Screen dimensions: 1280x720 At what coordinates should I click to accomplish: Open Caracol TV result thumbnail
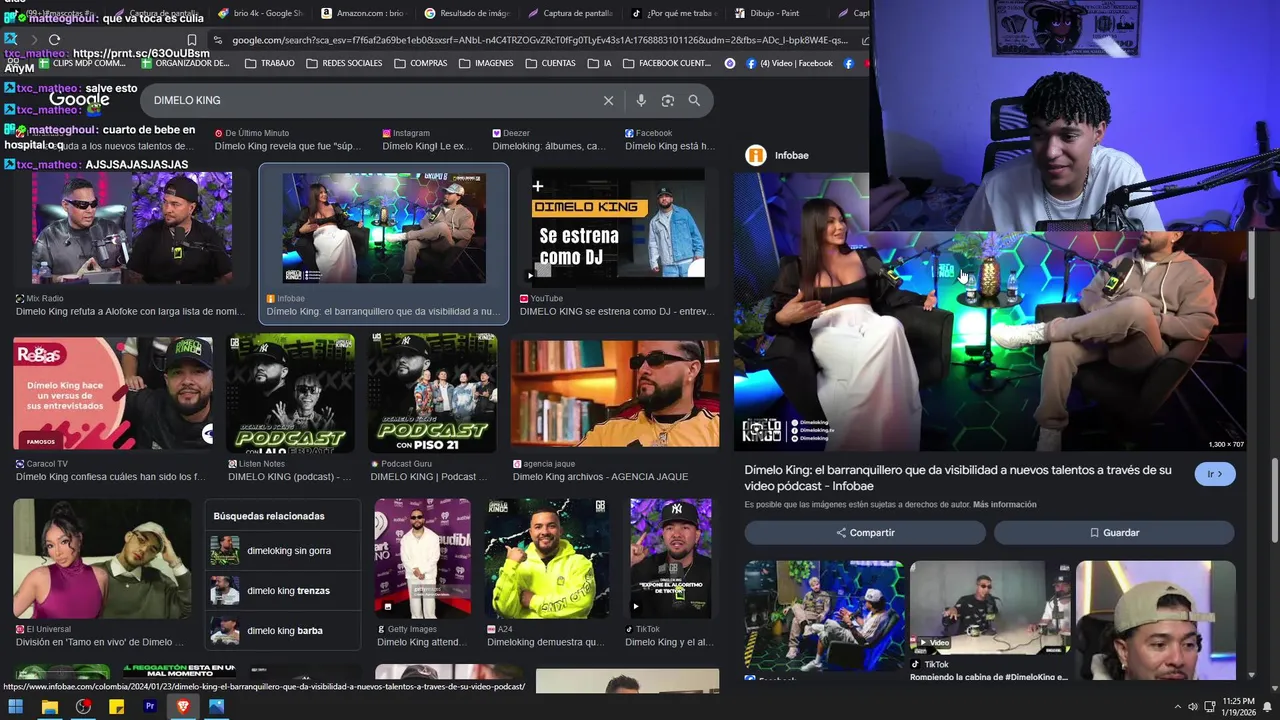pos(113,393)
